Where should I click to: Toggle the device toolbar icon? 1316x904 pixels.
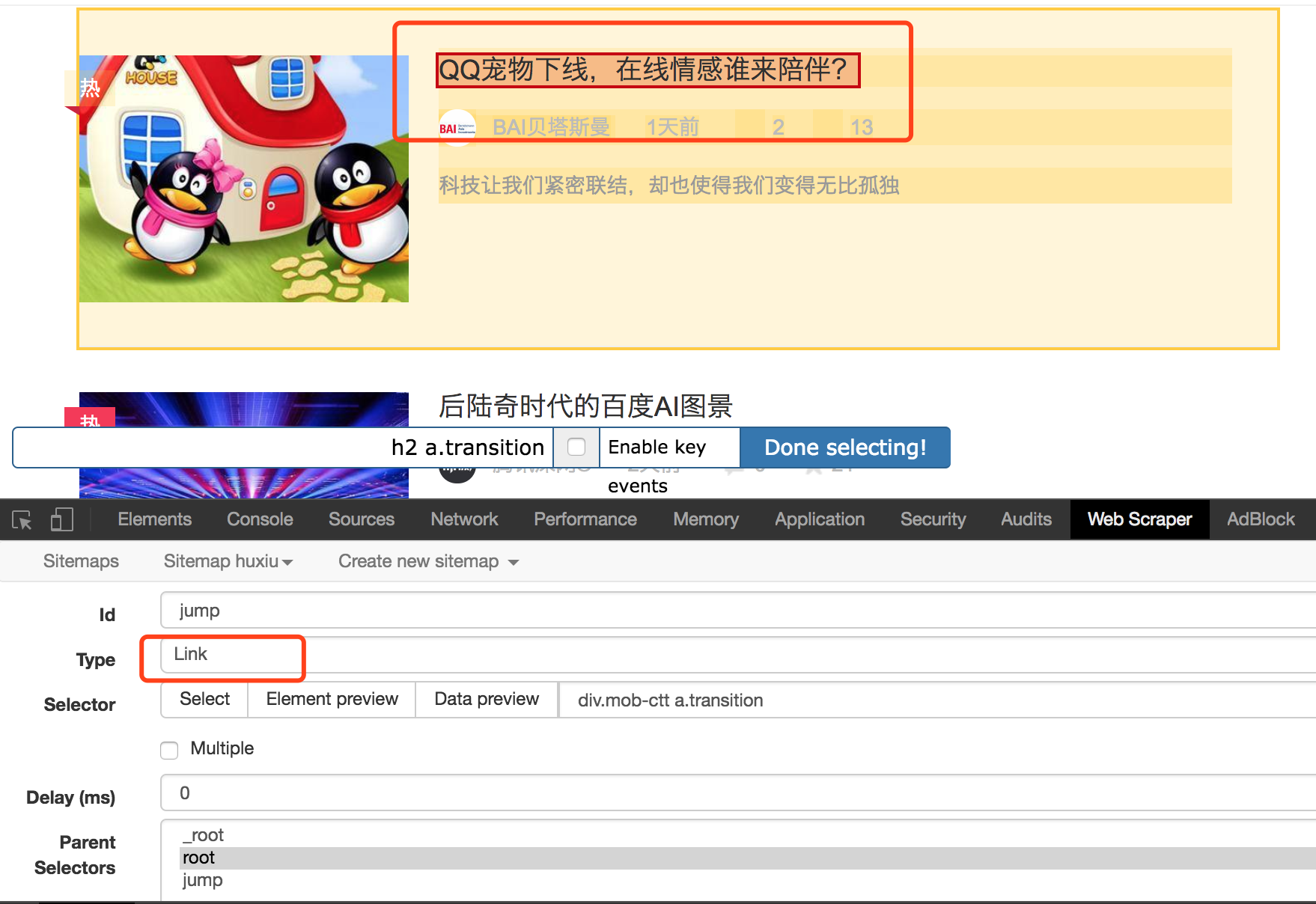pos(61,519)
